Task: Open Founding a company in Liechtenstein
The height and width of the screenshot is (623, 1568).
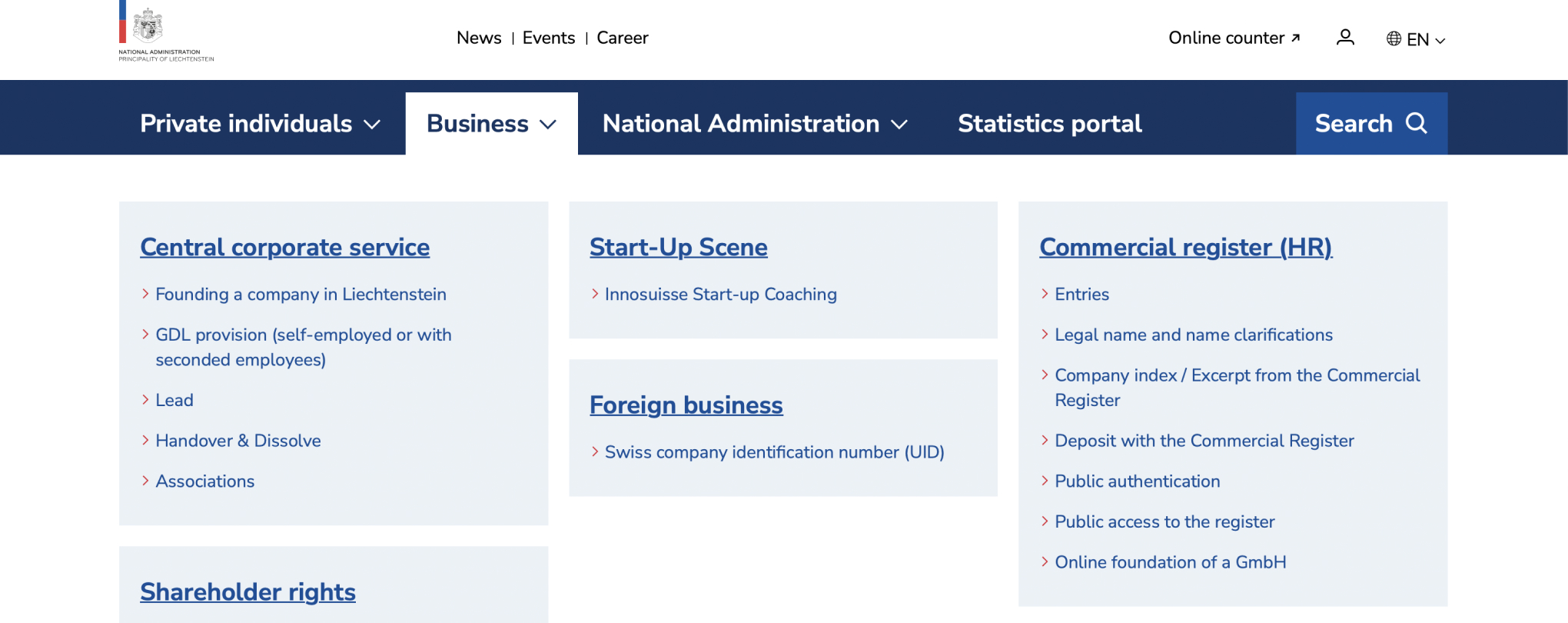Action: pos(301,294)
